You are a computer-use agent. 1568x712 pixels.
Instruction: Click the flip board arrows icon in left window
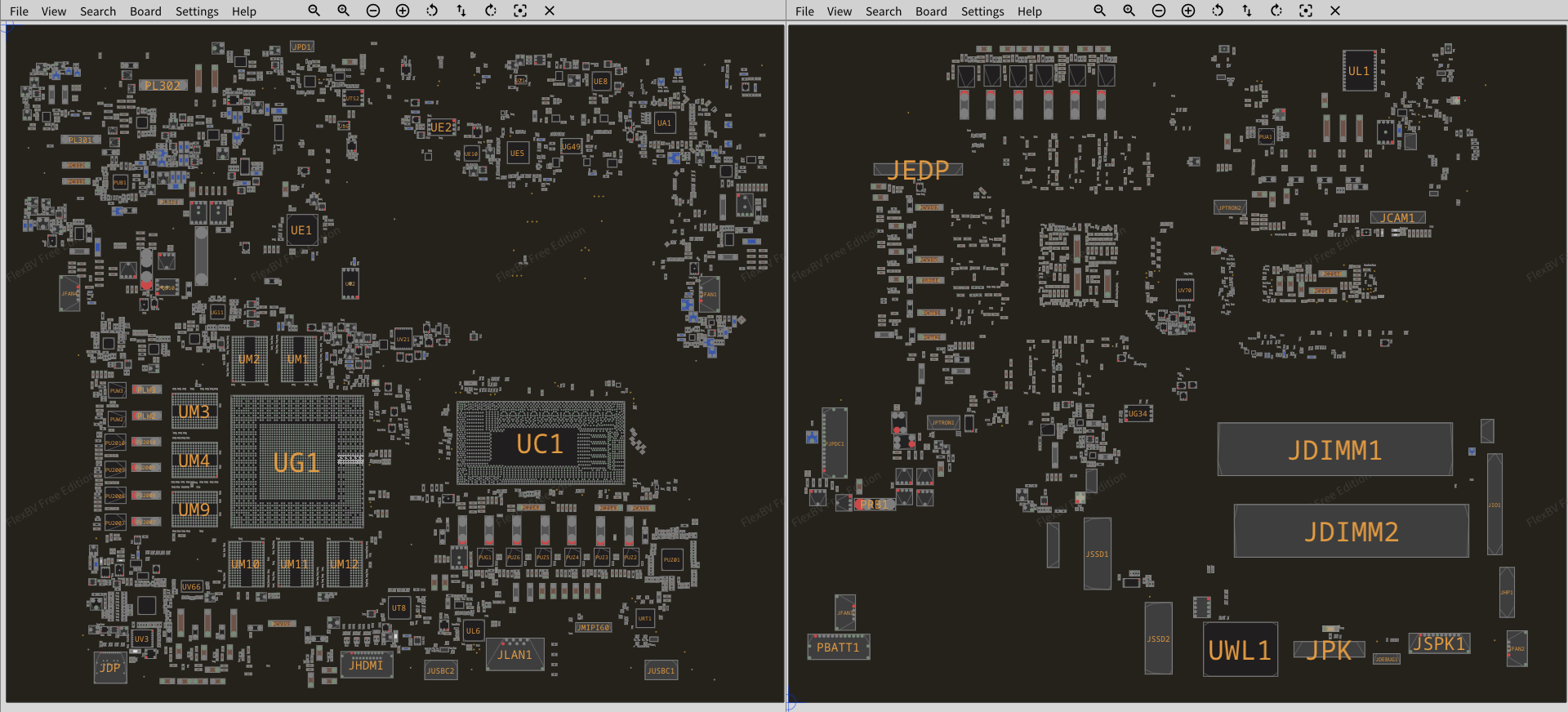tap(461, 11)
